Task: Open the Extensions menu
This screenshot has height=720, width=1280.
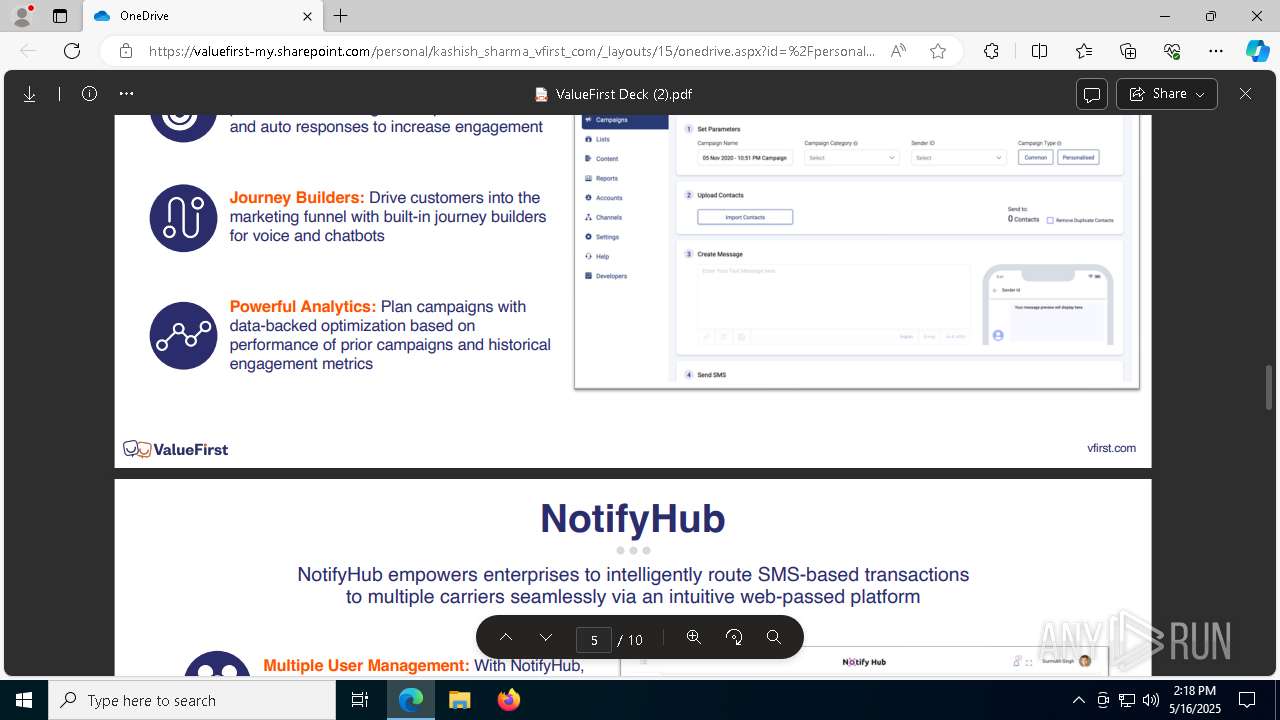Action: [991, 51]
